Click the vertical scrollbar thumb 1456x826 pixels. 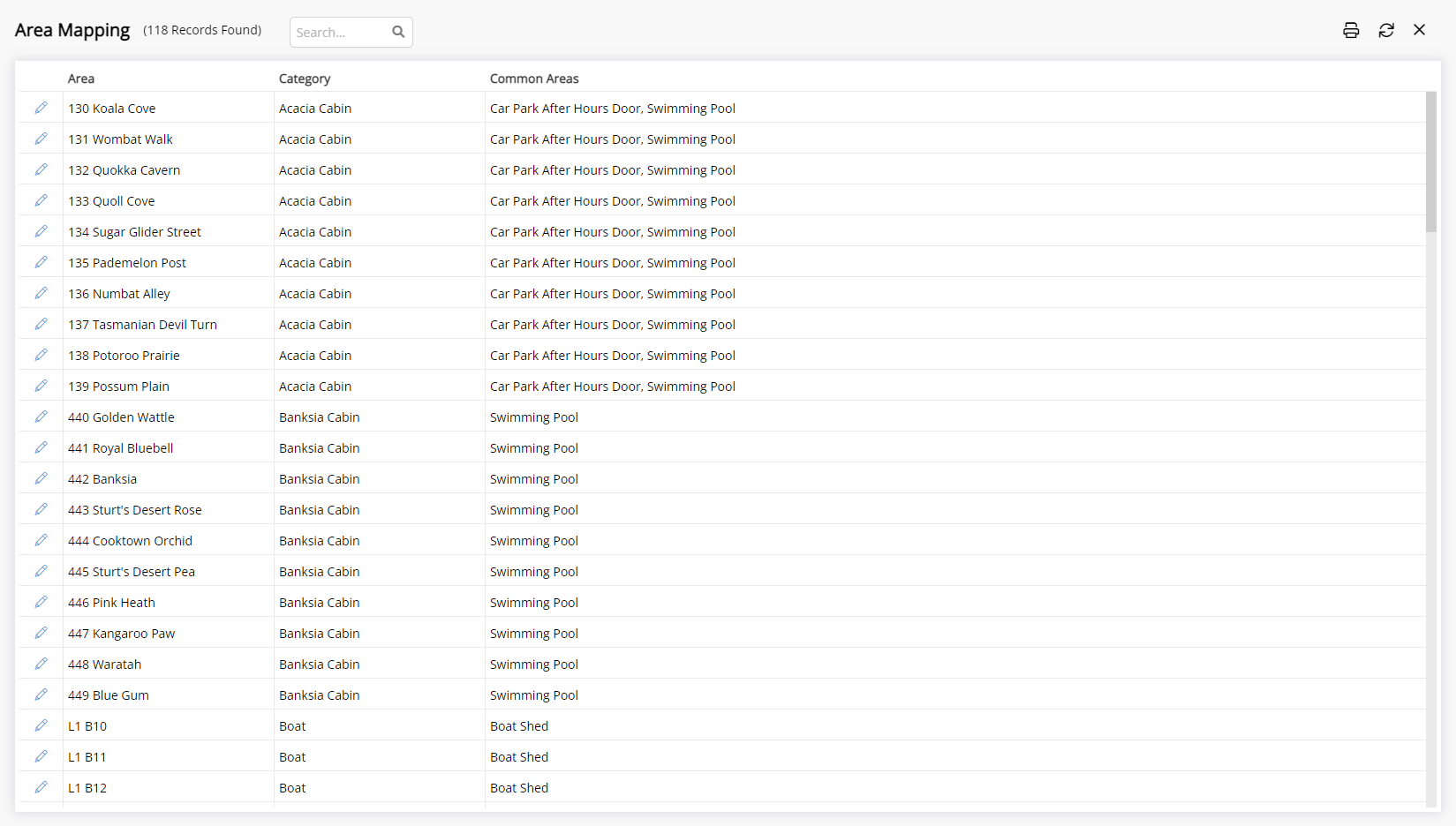point(1431,161)
